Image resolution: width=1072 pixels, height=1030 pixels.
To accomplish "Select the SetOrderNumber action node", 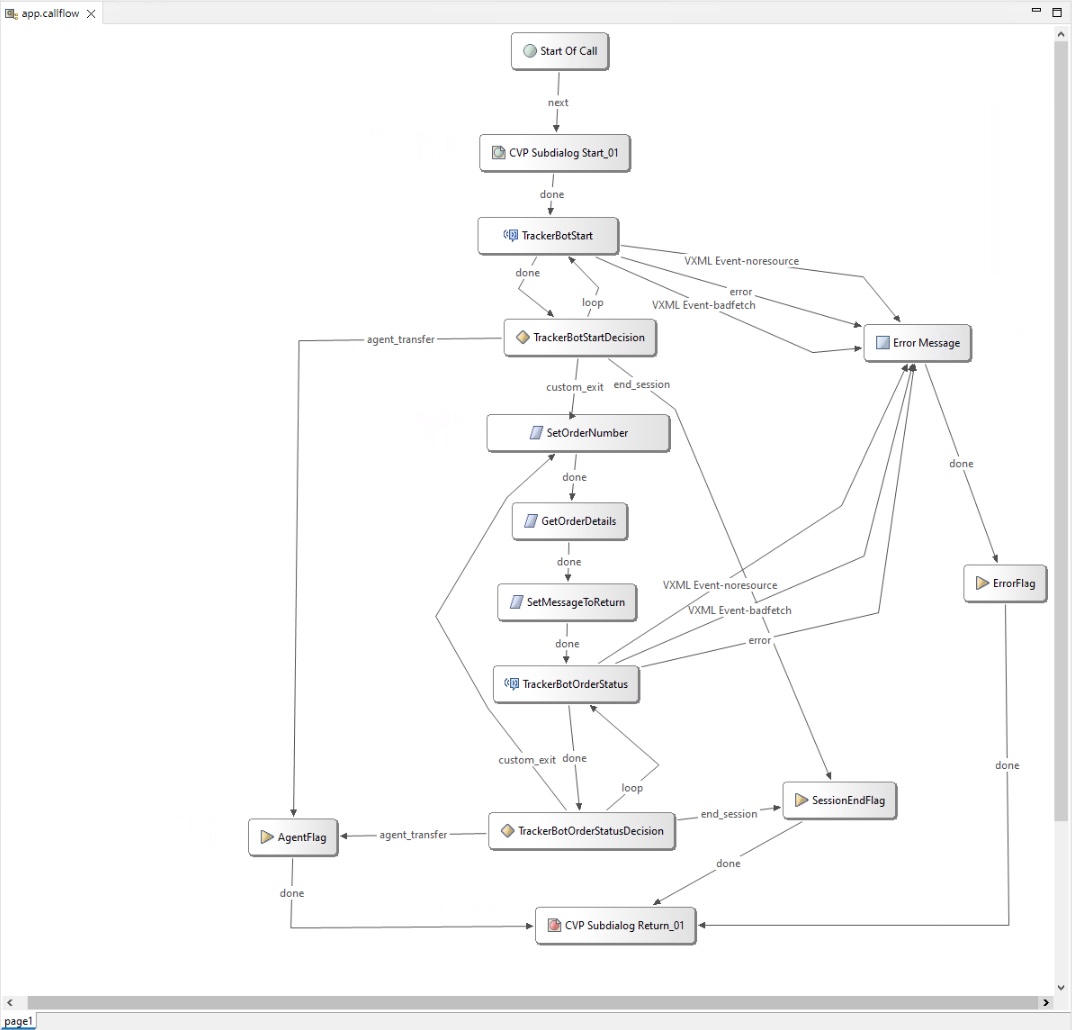I will pos(578,434).
